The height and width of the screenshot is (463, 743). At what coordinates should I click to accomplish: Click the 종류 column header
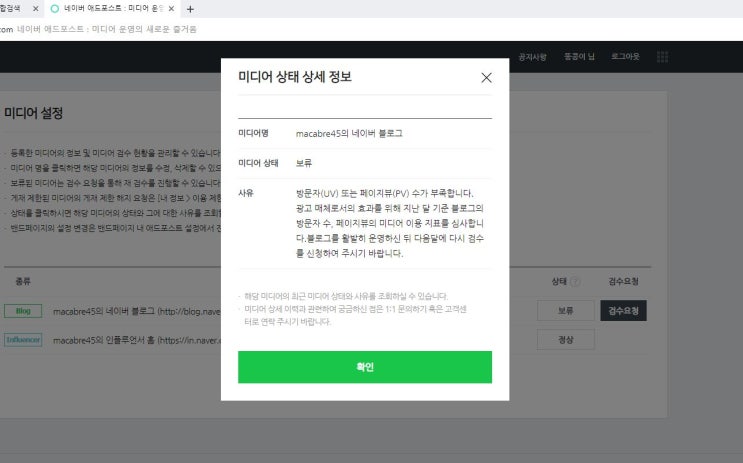pyautogui.click(x=23, y=281)
